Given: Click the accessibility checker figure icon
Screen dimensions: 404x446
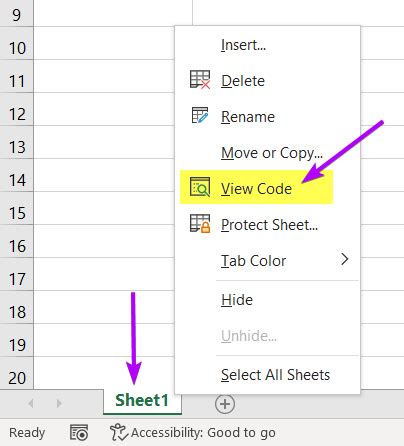Looking at the screenshot, I should (119, 432).
